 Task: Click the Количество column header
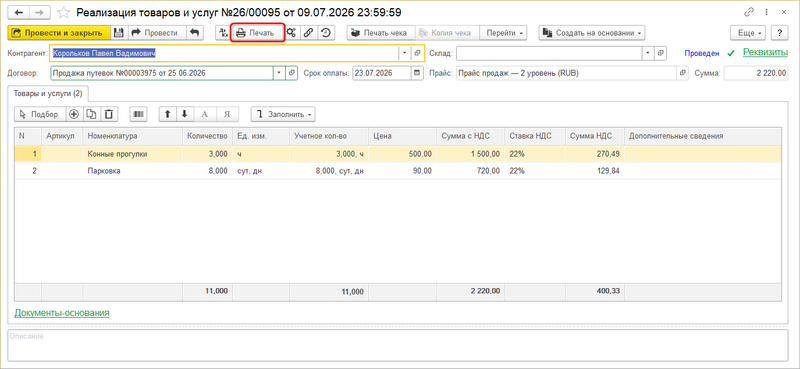207,136
